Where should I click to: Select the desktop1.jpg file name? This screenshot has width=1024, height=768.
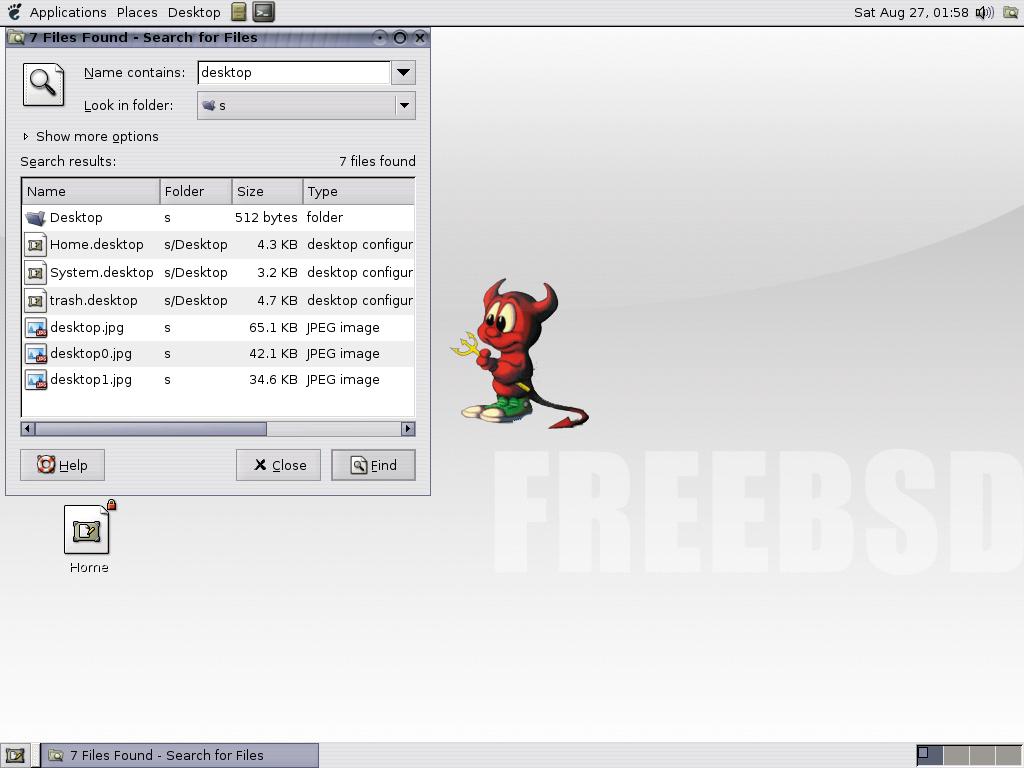91,379
